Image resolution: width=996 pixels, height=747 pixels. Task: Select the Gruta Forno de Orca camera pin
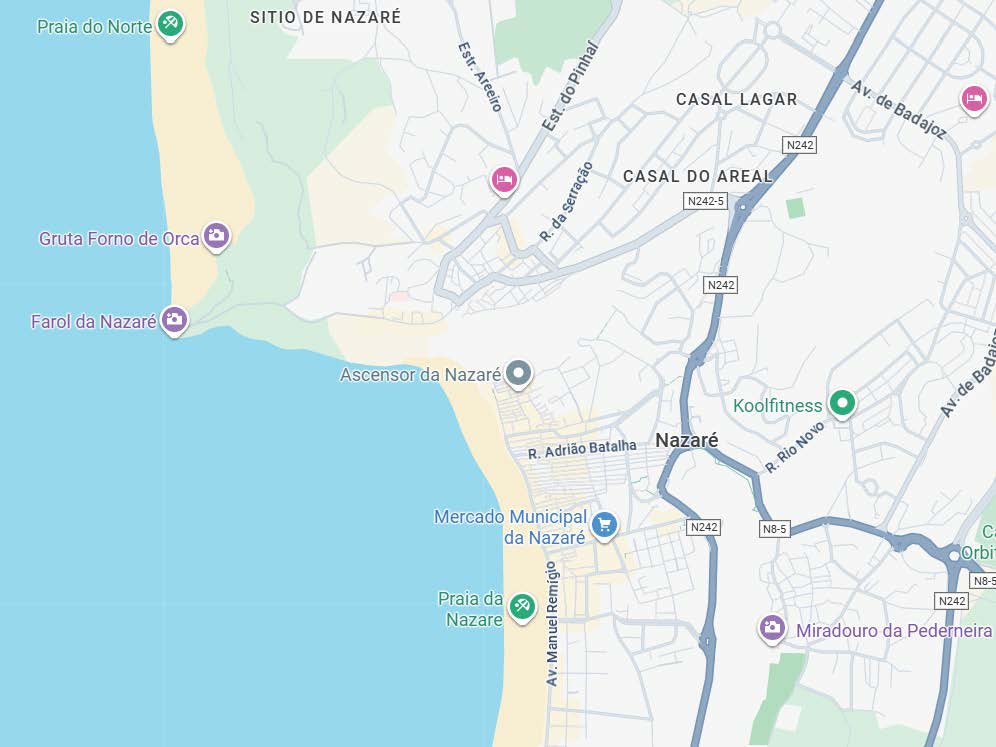click(x=216, y=236)
